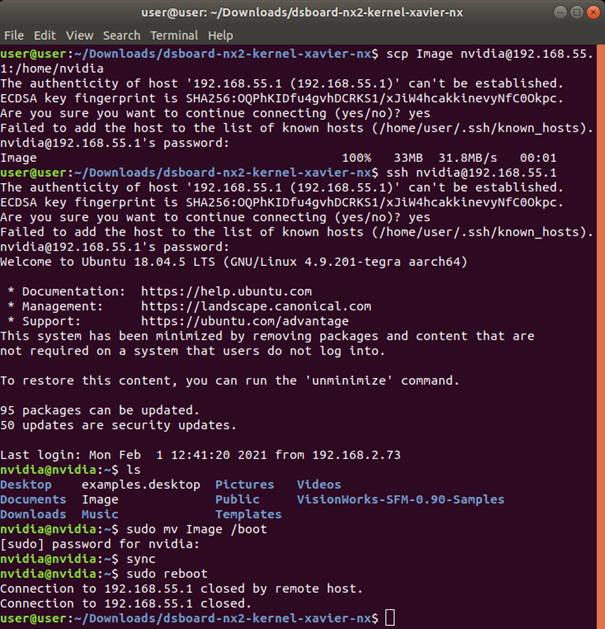Open the Help menu

point(220,35)
